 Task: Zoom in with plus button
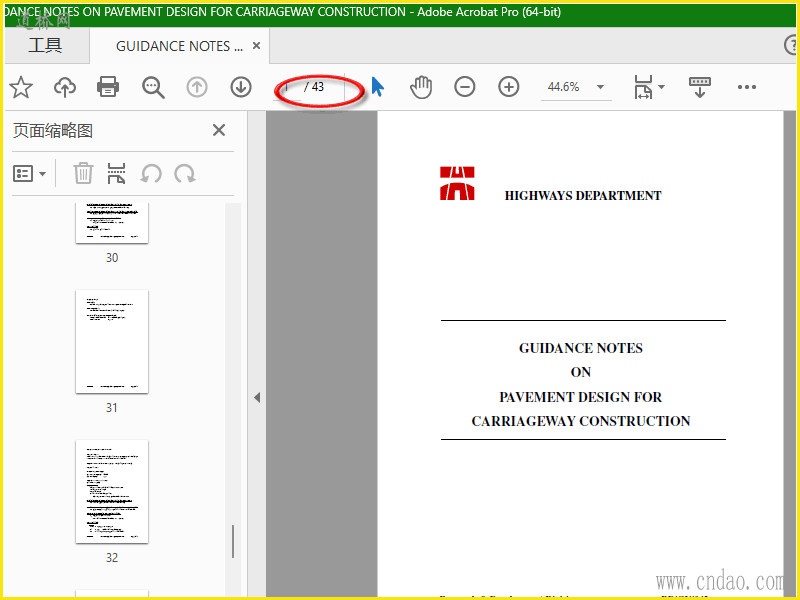pos(509,87)
